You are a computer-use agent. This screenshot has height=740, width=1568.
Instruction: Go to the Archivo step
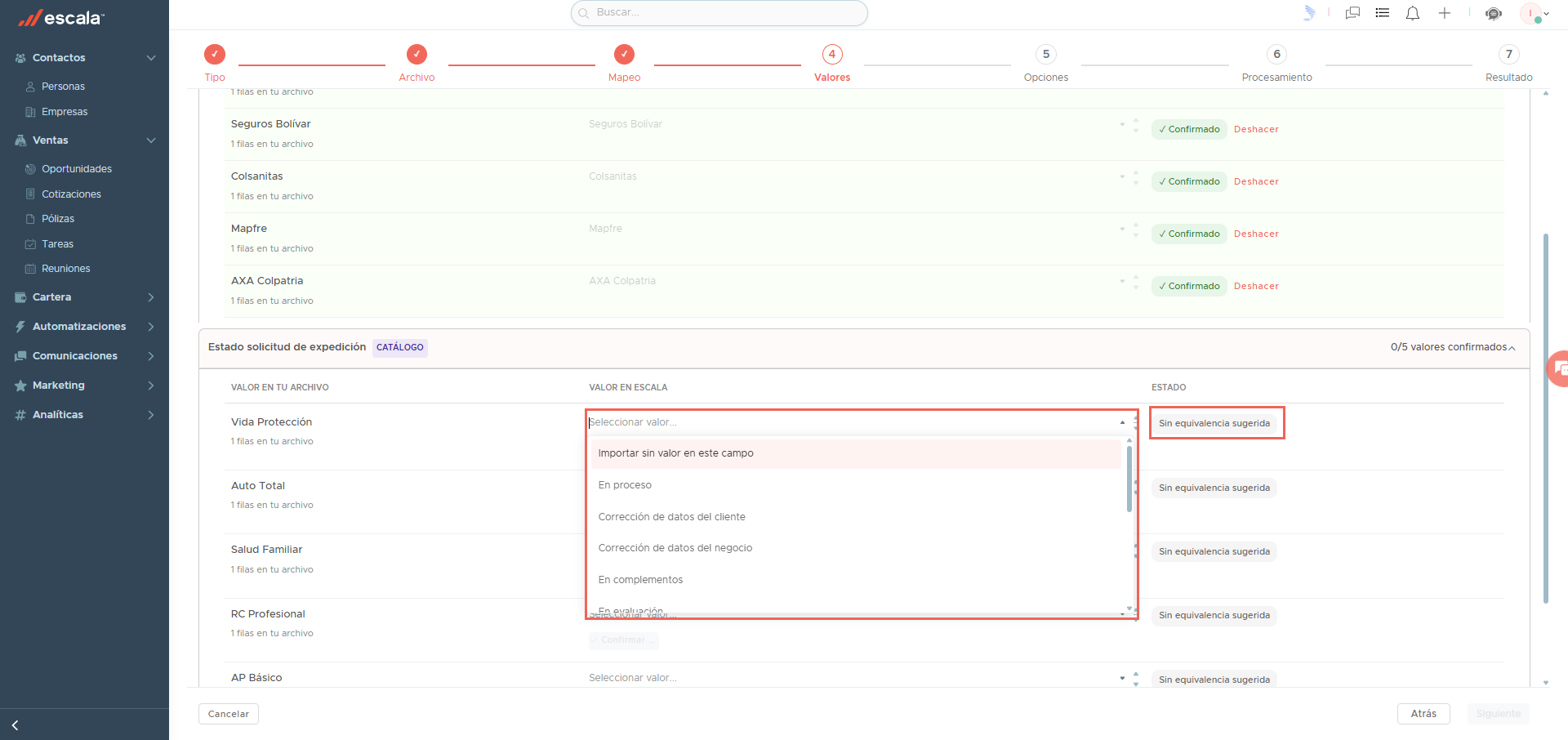pyautogui.click(x=416, y=63)
